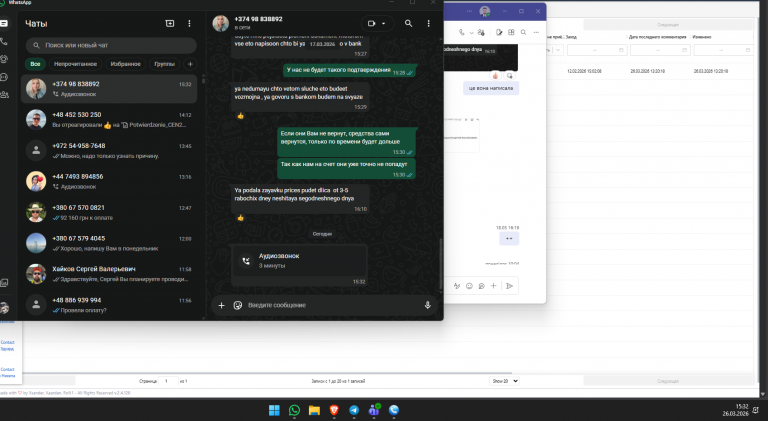Select the 'Группы' chat filter
The height and width of the screenshot is (421, 768).
(165, 64)
